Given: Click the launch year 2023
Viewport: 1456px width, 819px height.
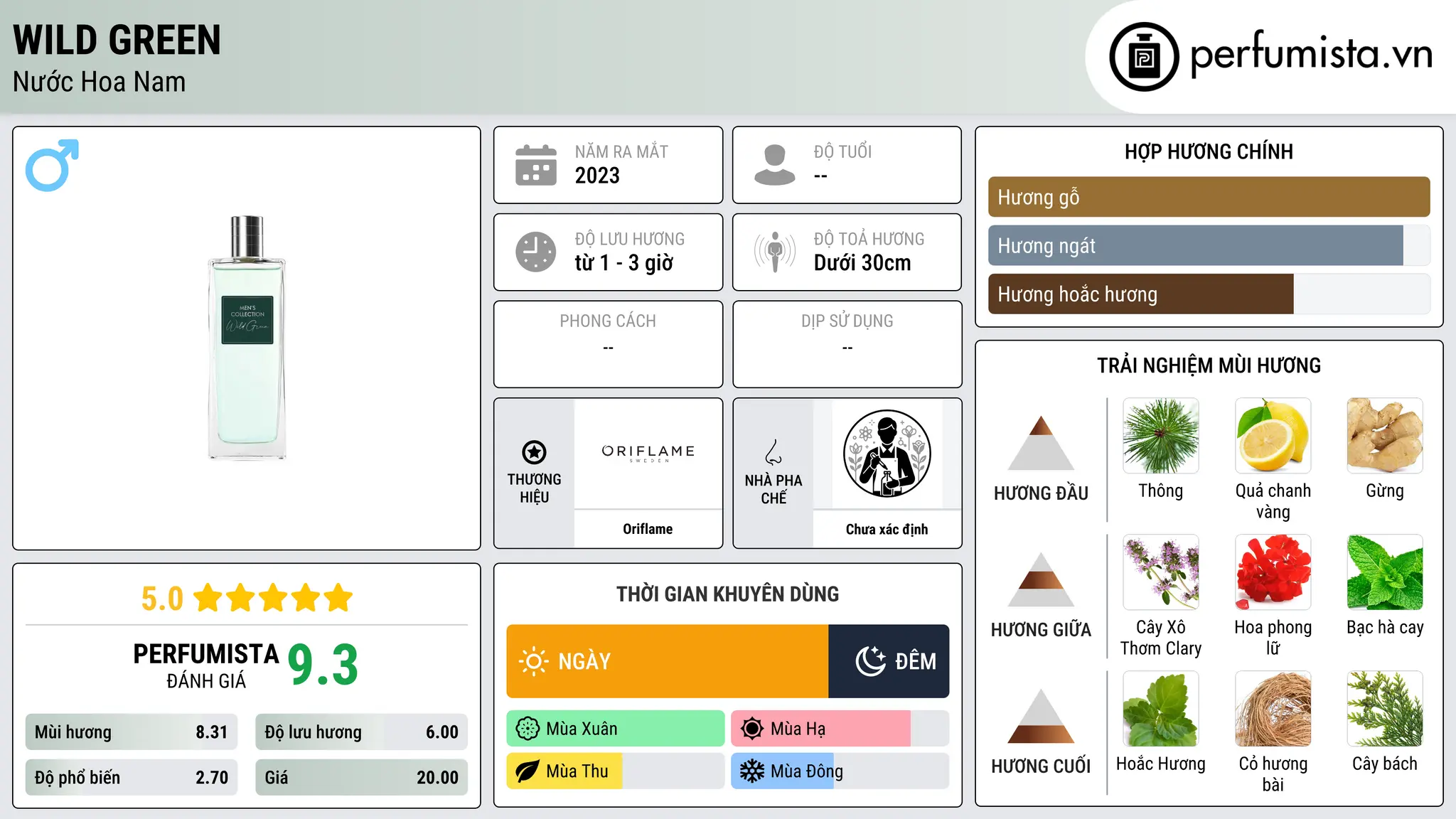Looking at the screenshot, I should (597, 176).
